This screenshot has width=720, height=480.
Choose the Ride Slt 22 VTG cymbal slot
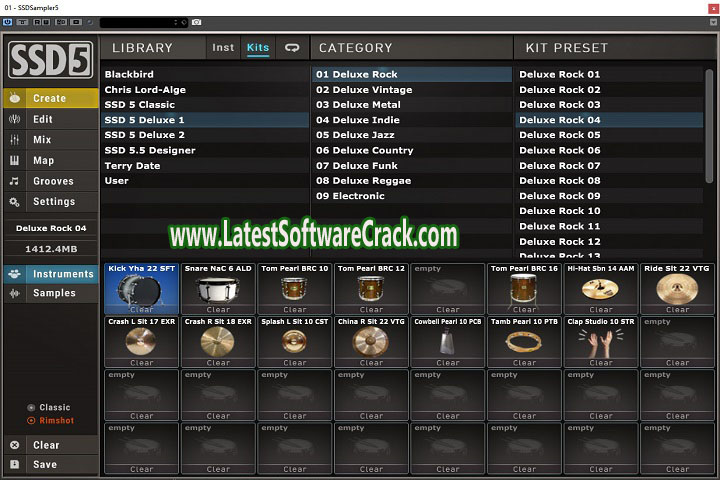click(677, 289)
